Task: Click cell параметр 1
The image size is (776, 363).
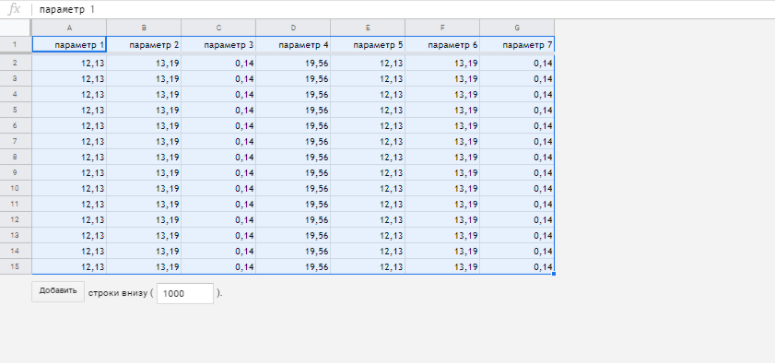Action: click(x=69, y=45)
